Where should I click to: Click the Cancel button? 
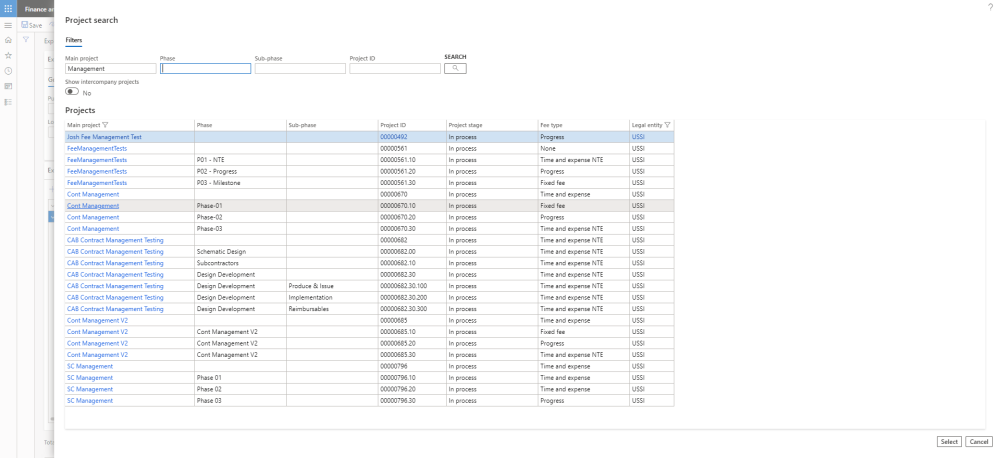point(978,441)
